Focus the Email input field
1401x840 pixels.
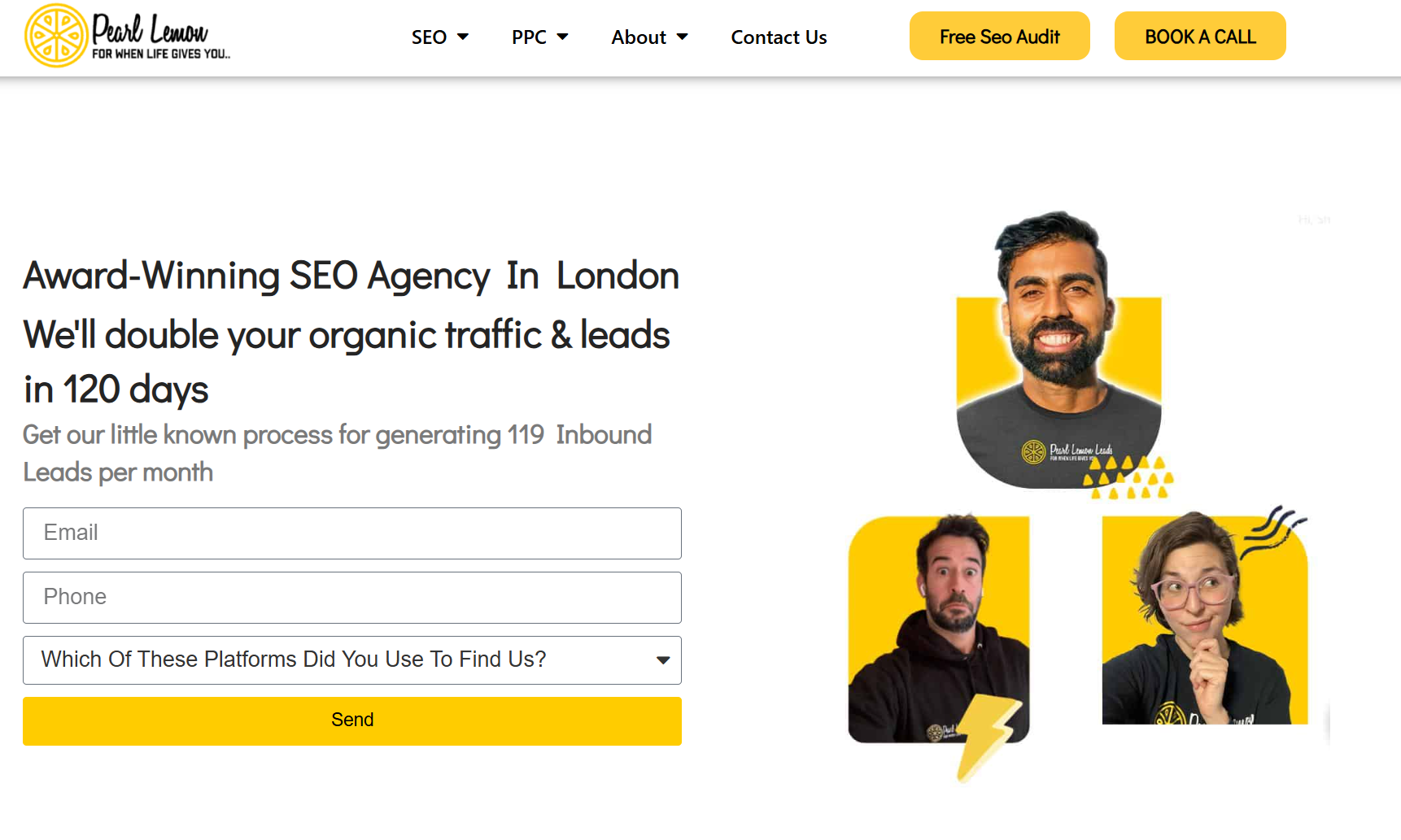tap(352, 533)
